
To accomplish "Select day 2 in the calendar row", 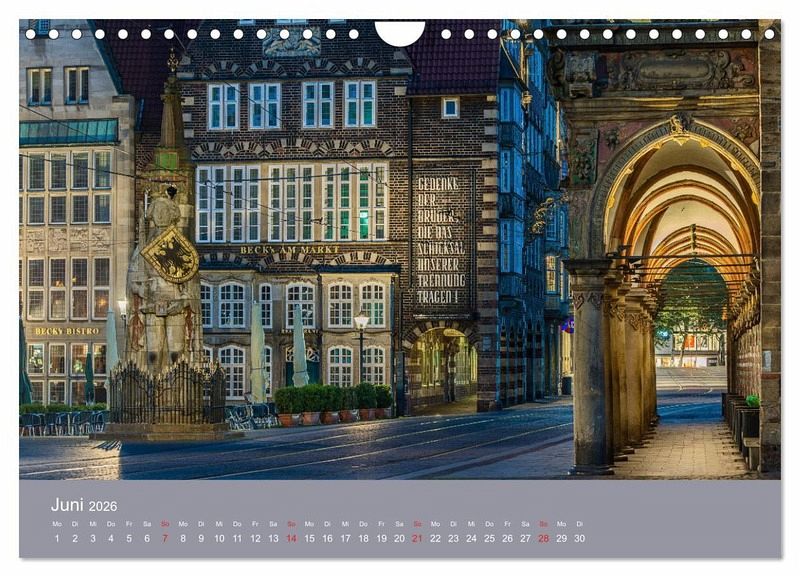I will (x=75, y=538).
